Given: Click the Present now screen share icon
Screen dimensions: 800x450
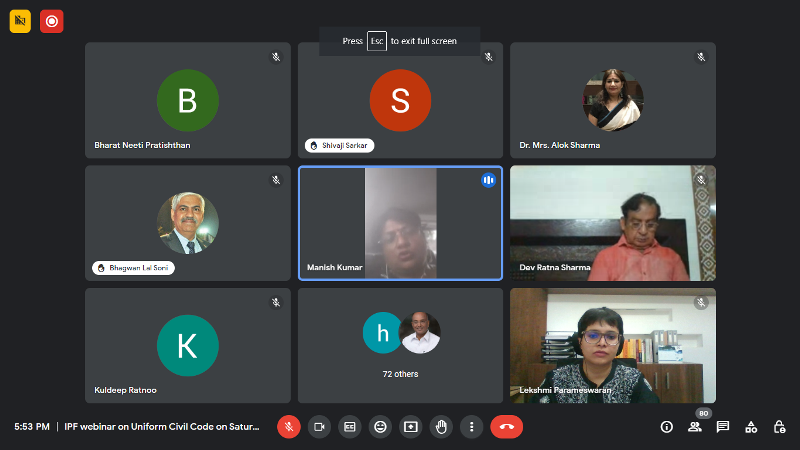Looking at the screenshot, I should pyautogui.click(x=410, y=426).
